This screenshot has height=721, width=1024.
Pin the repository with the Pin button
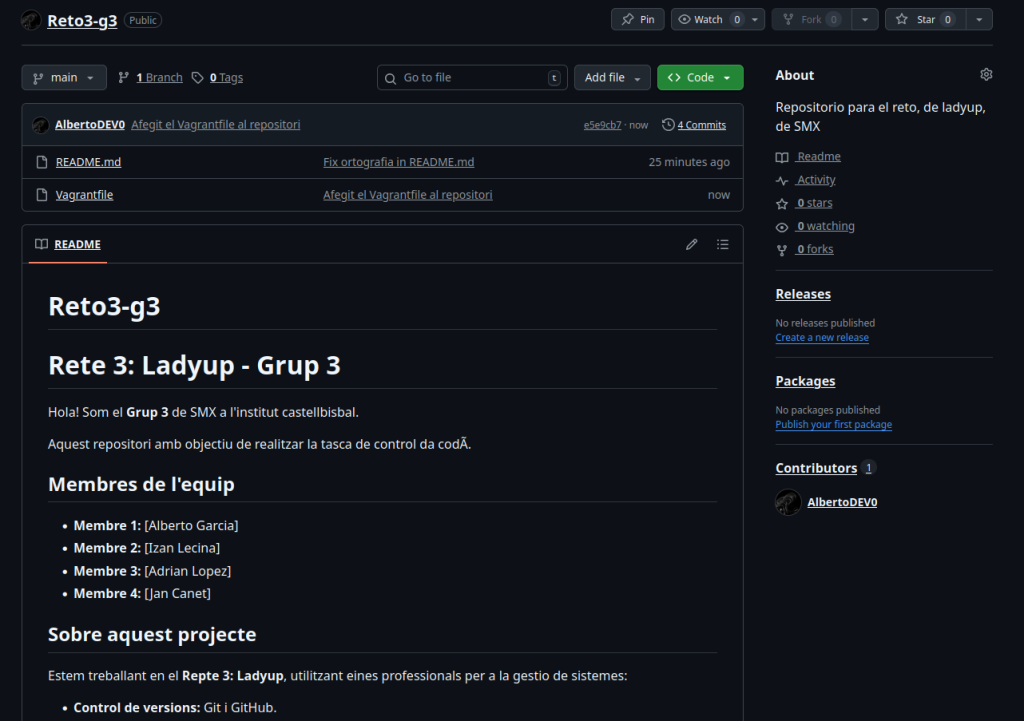tap(637, 19)
